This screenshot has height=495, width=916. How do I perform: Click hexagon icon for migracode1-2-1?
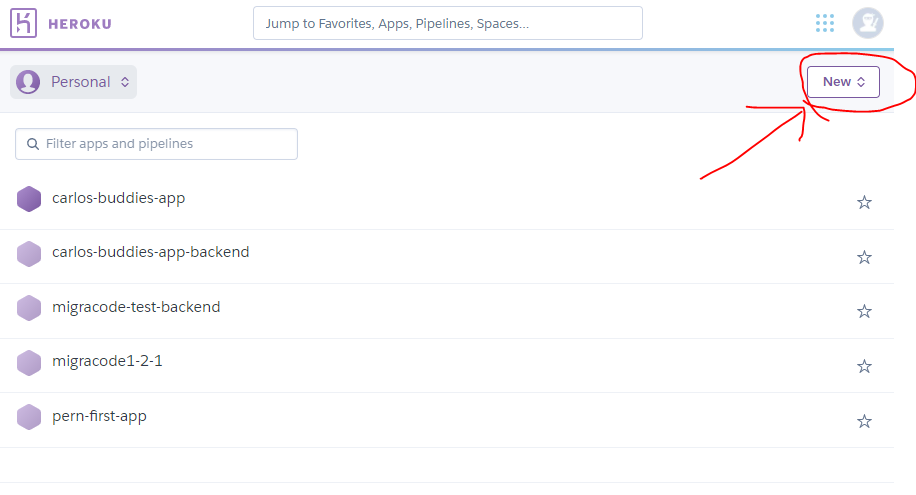click(29, 363)
